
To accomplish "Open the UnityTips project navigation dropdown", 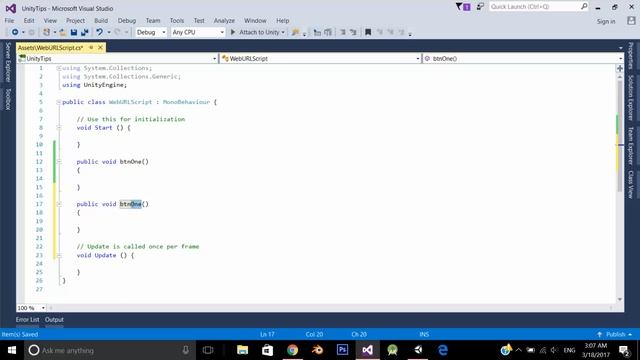I will (x=214, y=59).
